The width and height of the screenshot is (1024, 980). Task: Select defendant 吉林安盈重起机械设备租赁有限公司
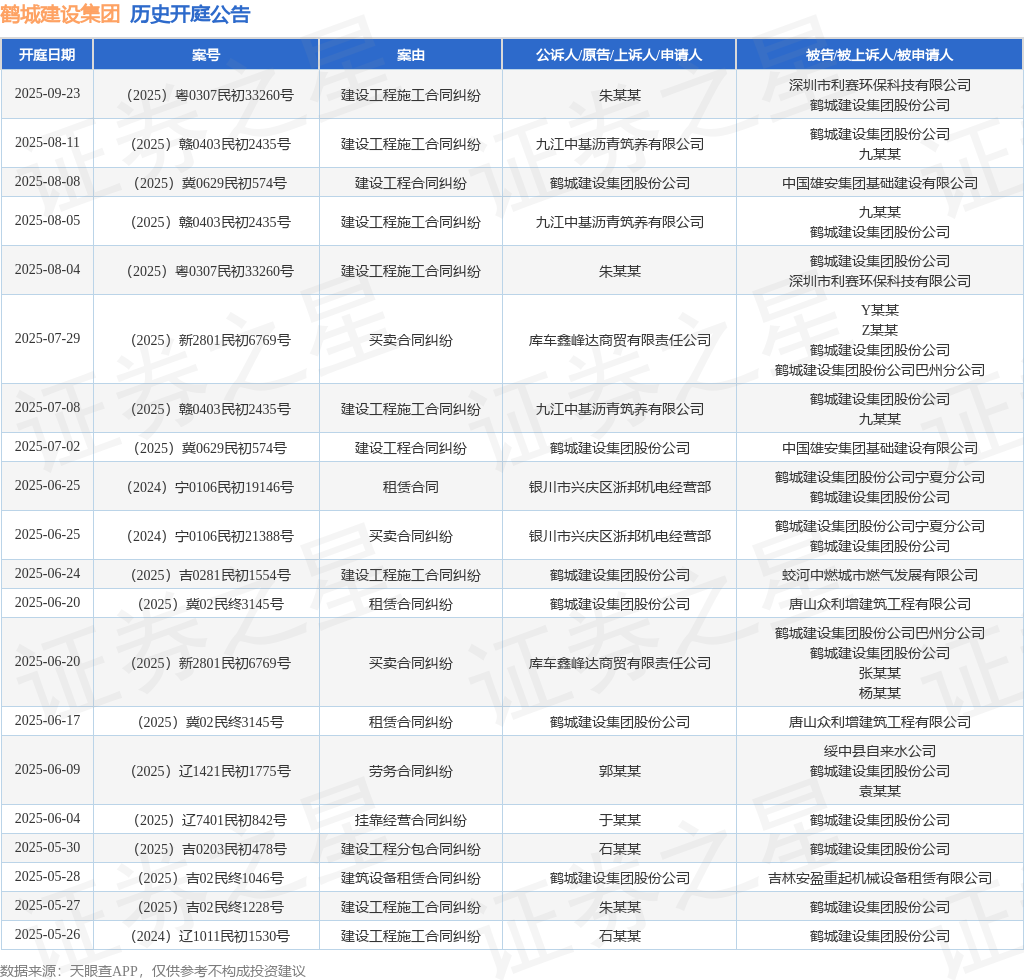click(x=880, y=878)
